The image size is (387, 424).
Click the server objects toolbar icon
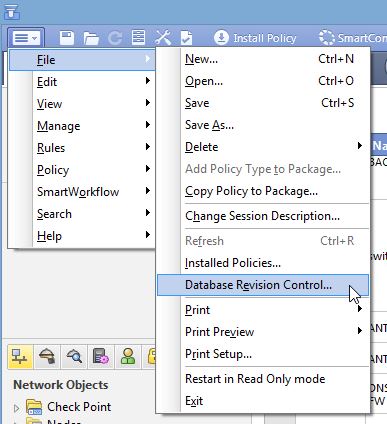click(x=138, y=38)
